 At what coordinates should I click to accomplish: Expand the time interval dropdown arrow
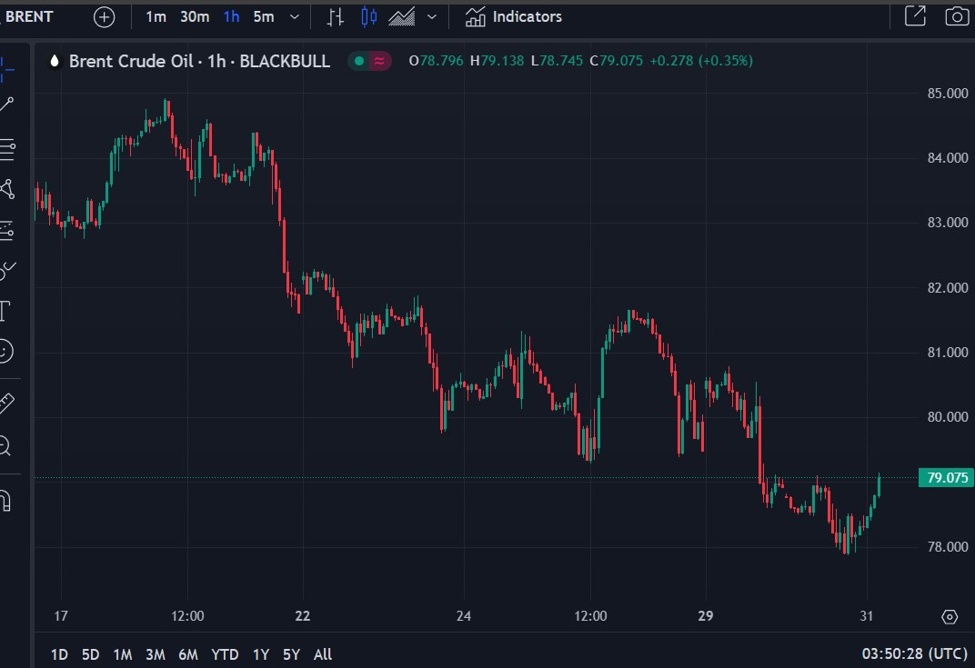point(294,17)
